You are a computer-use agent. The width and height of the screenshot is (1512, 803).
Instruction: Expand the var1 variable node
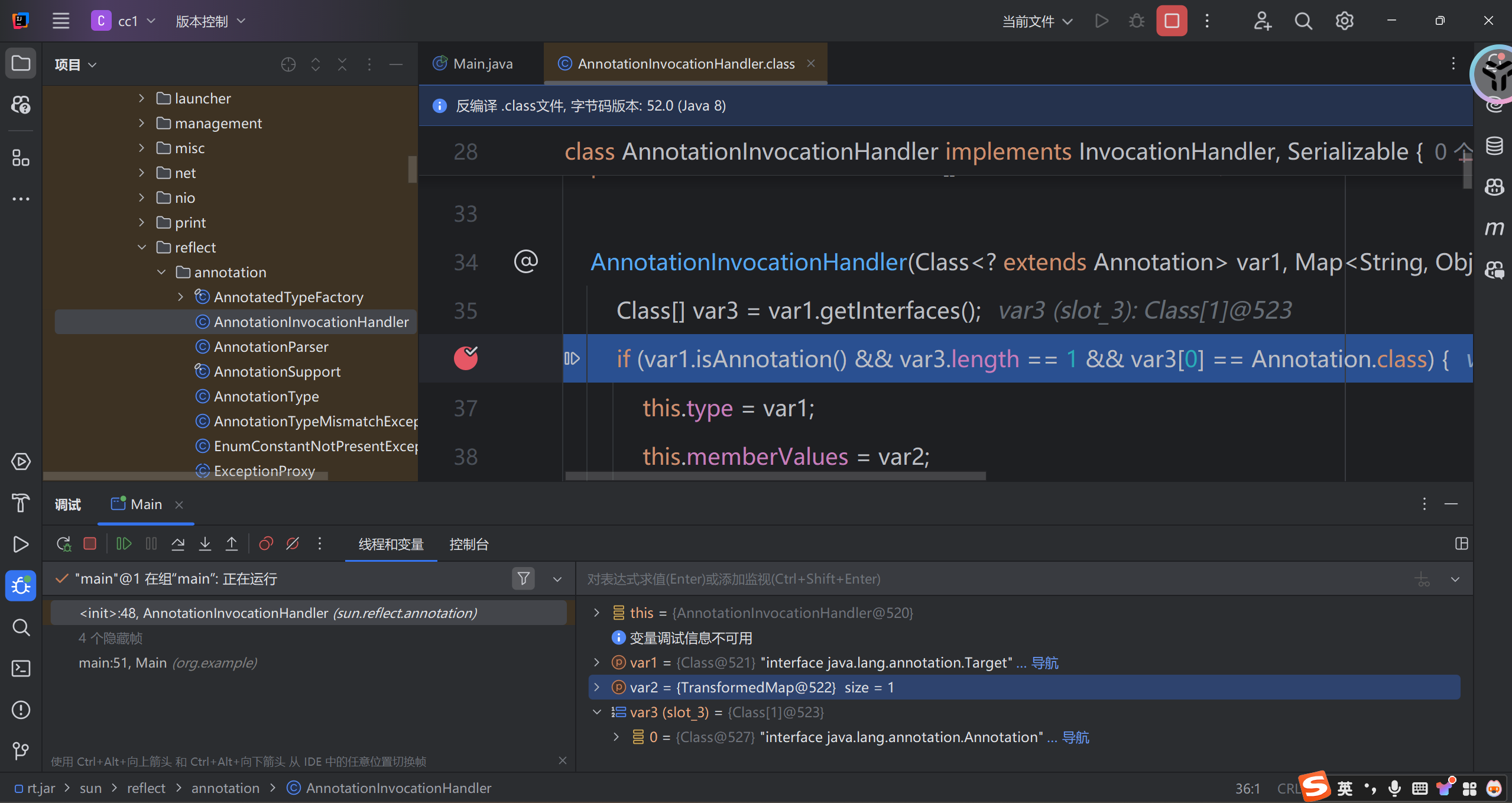(x=597, y=662)
